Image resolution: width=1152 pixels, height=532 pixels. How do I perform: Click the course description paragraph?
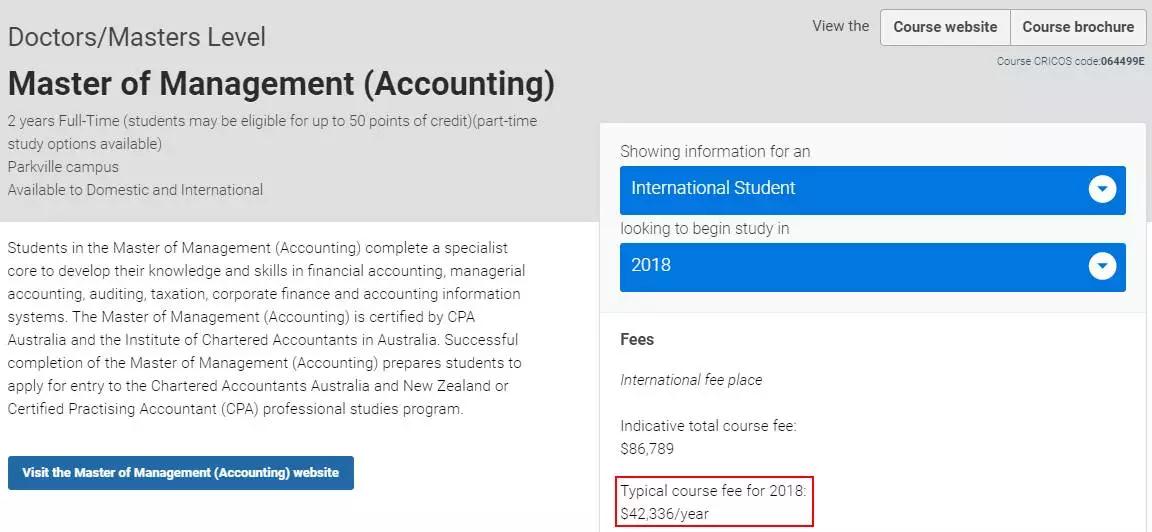265,328
